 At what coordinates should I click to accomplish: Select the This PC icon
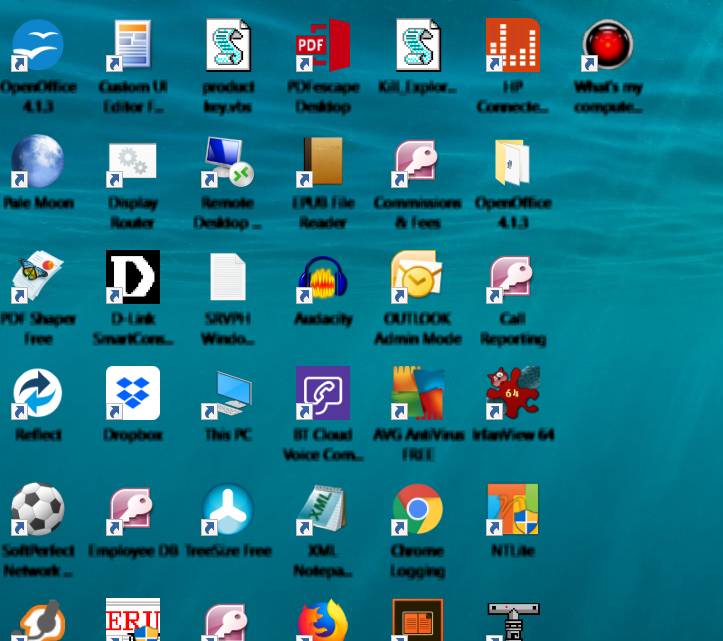coord(229,394)
